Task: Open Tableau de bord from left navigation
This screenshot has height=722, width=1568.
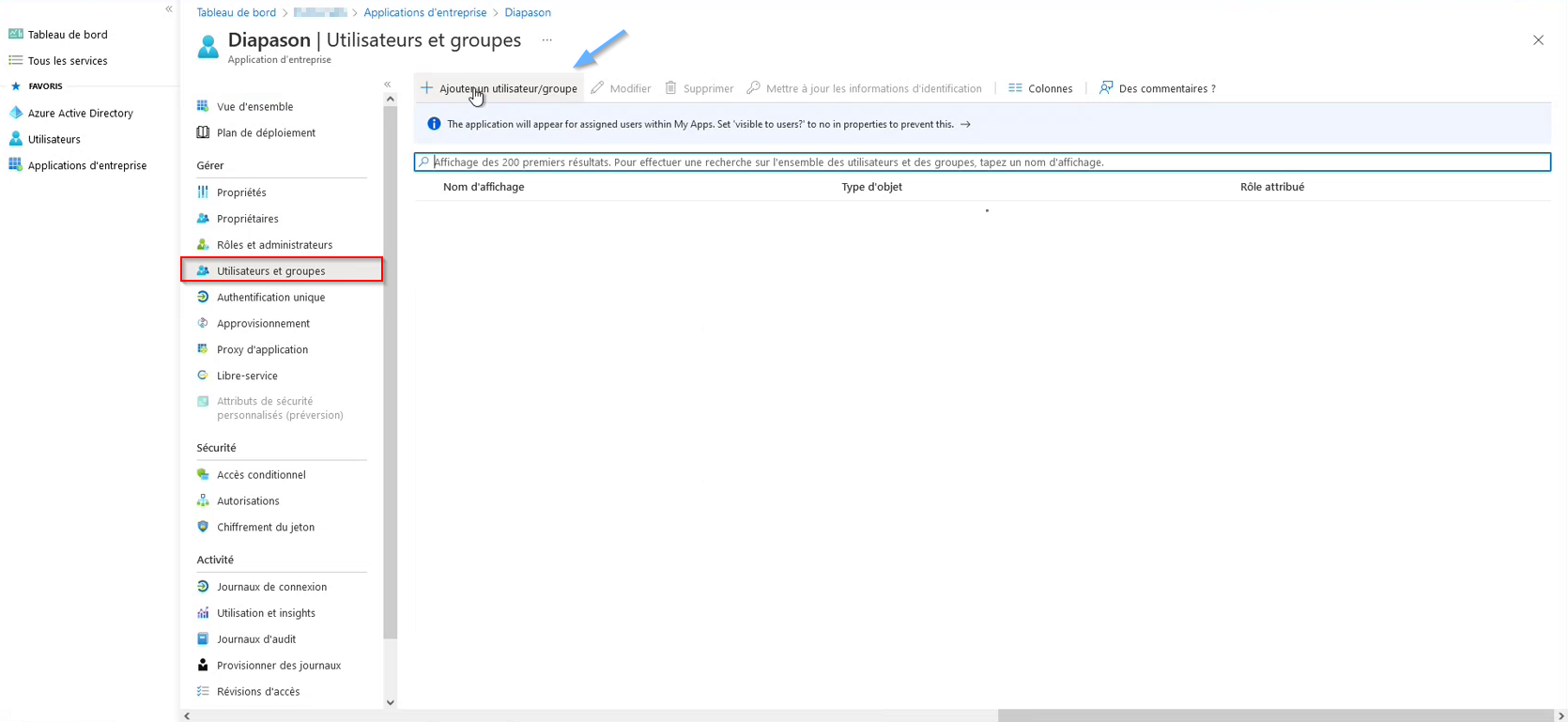Action: tap(67, 35)
